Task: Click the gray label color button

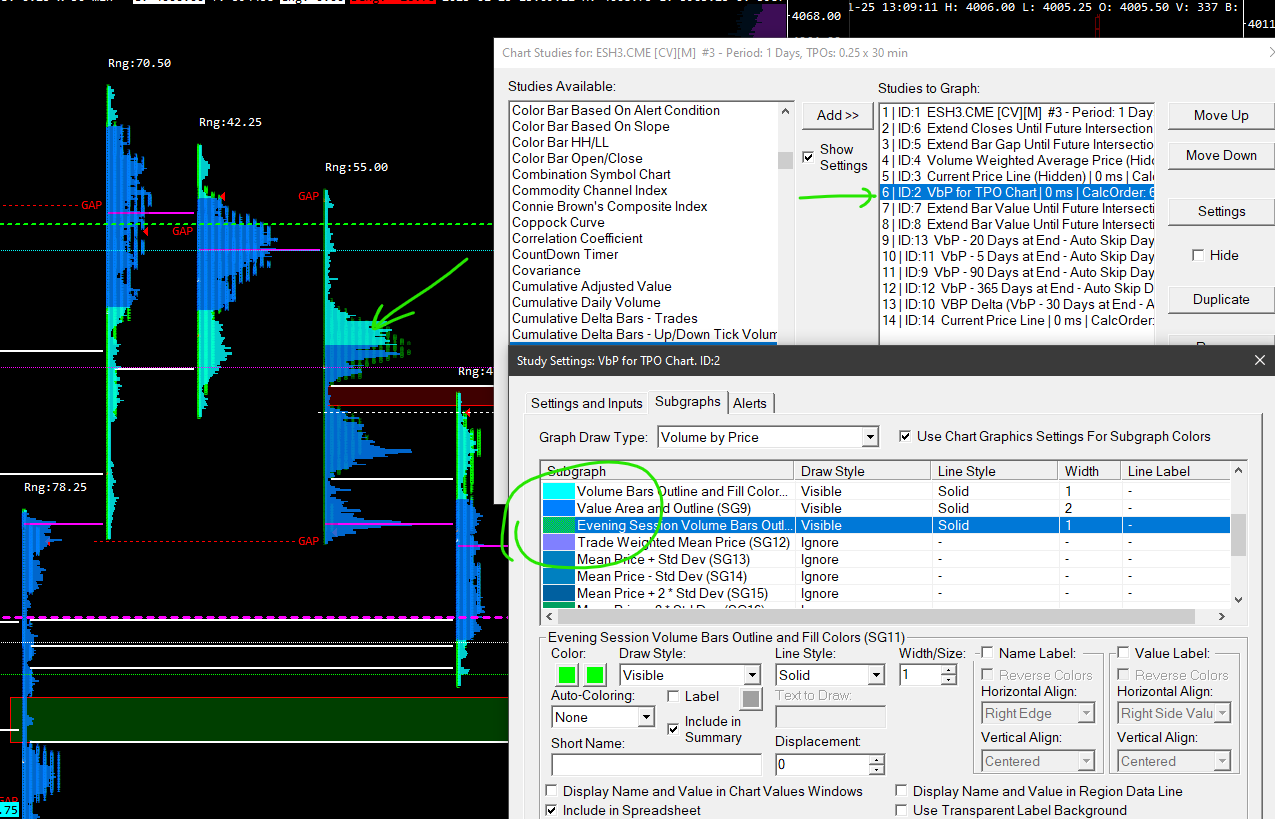Action: 751,698
